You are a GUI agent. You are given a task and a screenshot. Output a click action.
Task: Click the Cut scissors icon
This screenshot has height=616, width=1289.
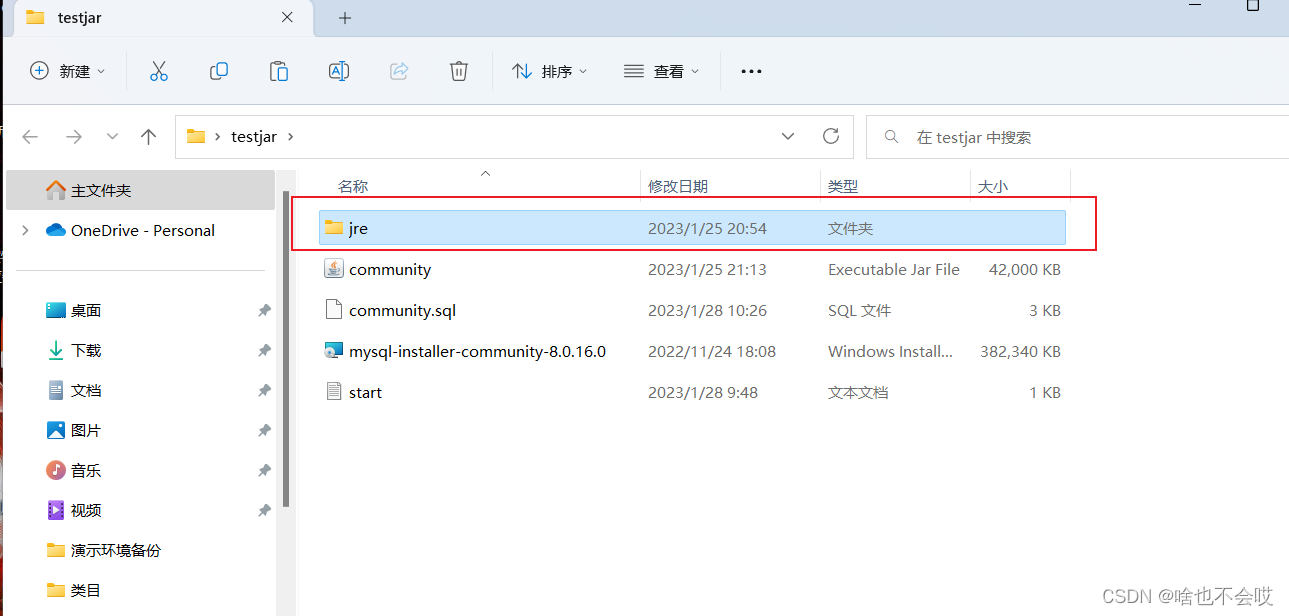pos(159,71)
